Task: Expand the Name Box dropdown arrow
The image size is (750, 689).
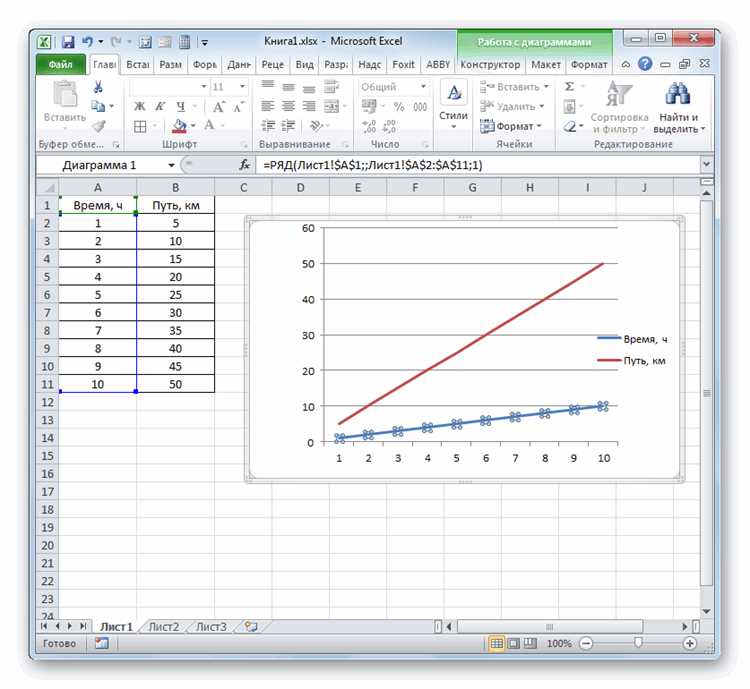Action: pos(171,165)
